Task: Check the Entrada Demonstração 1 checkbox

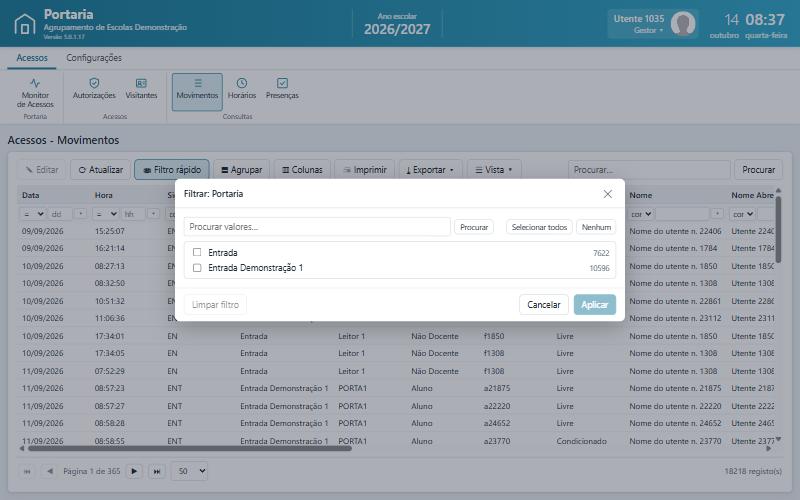Action: [197, 268]
